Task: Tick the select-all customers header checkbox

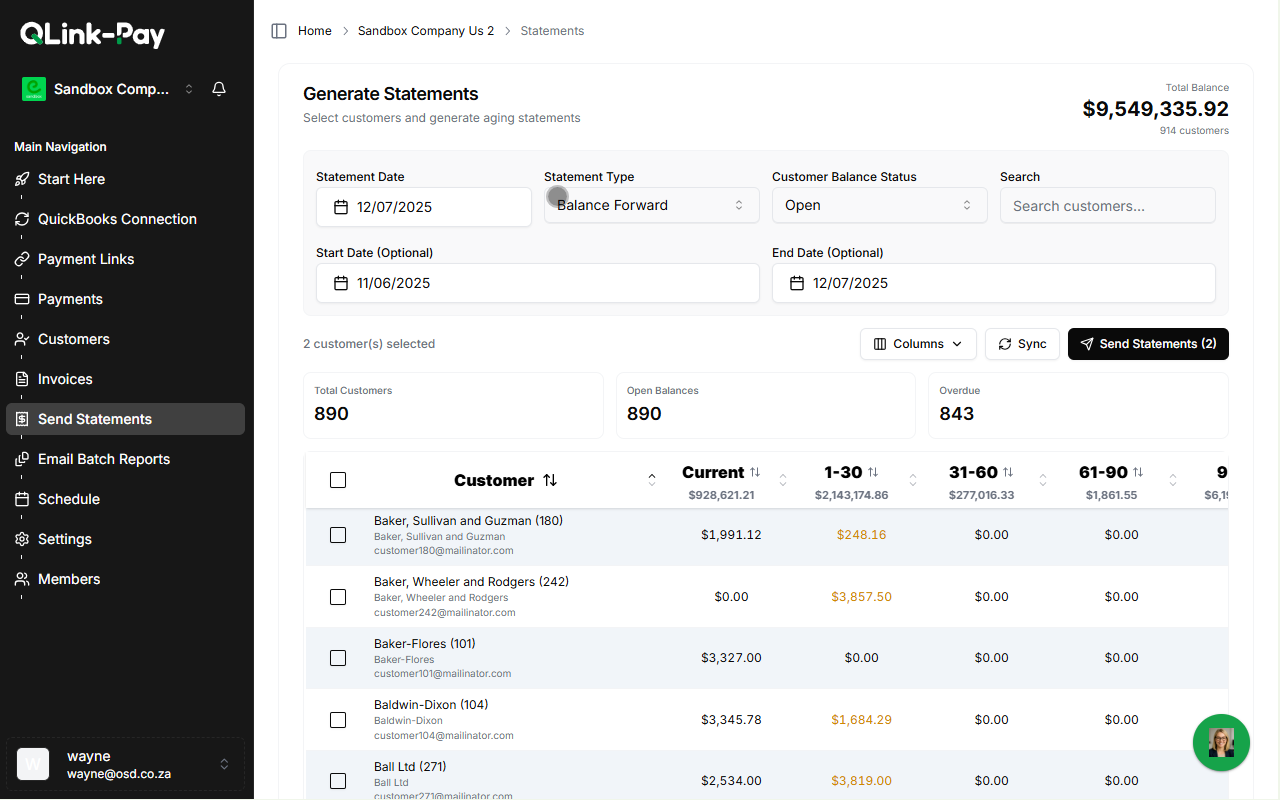Action: 338,480
